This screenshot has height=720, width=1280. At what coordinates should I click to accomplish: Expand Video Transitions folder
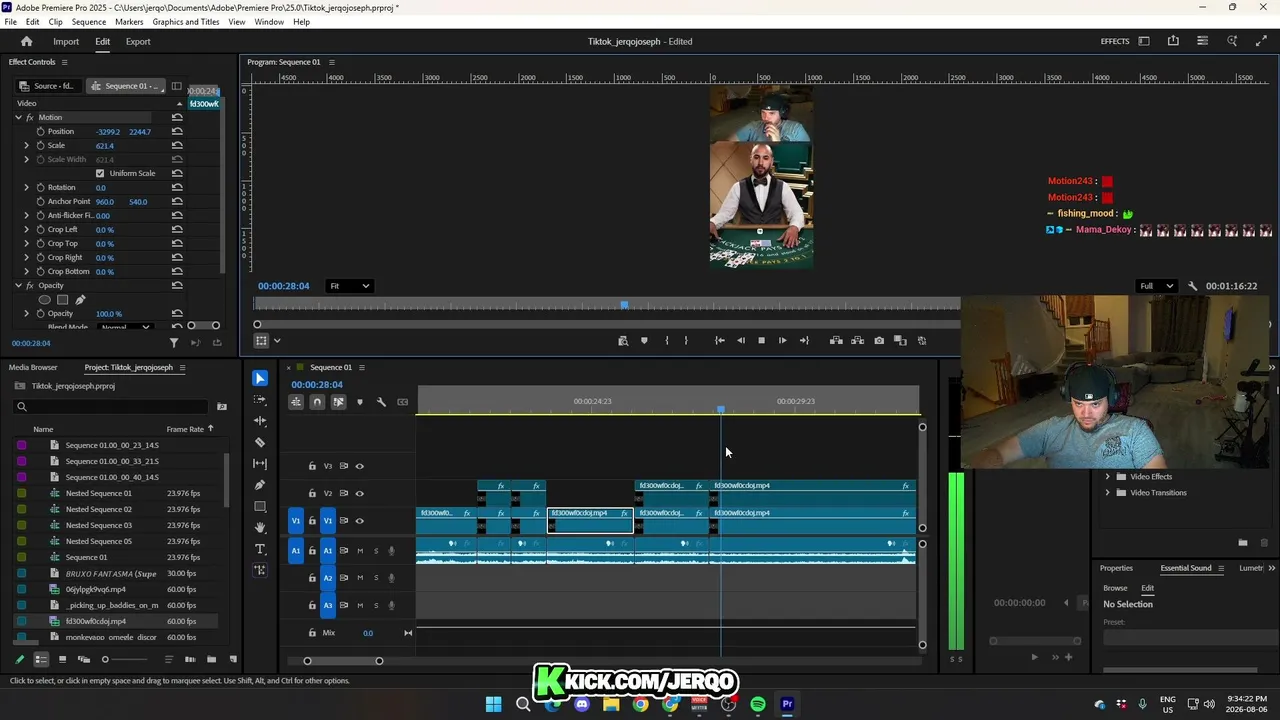(1107, 493)
